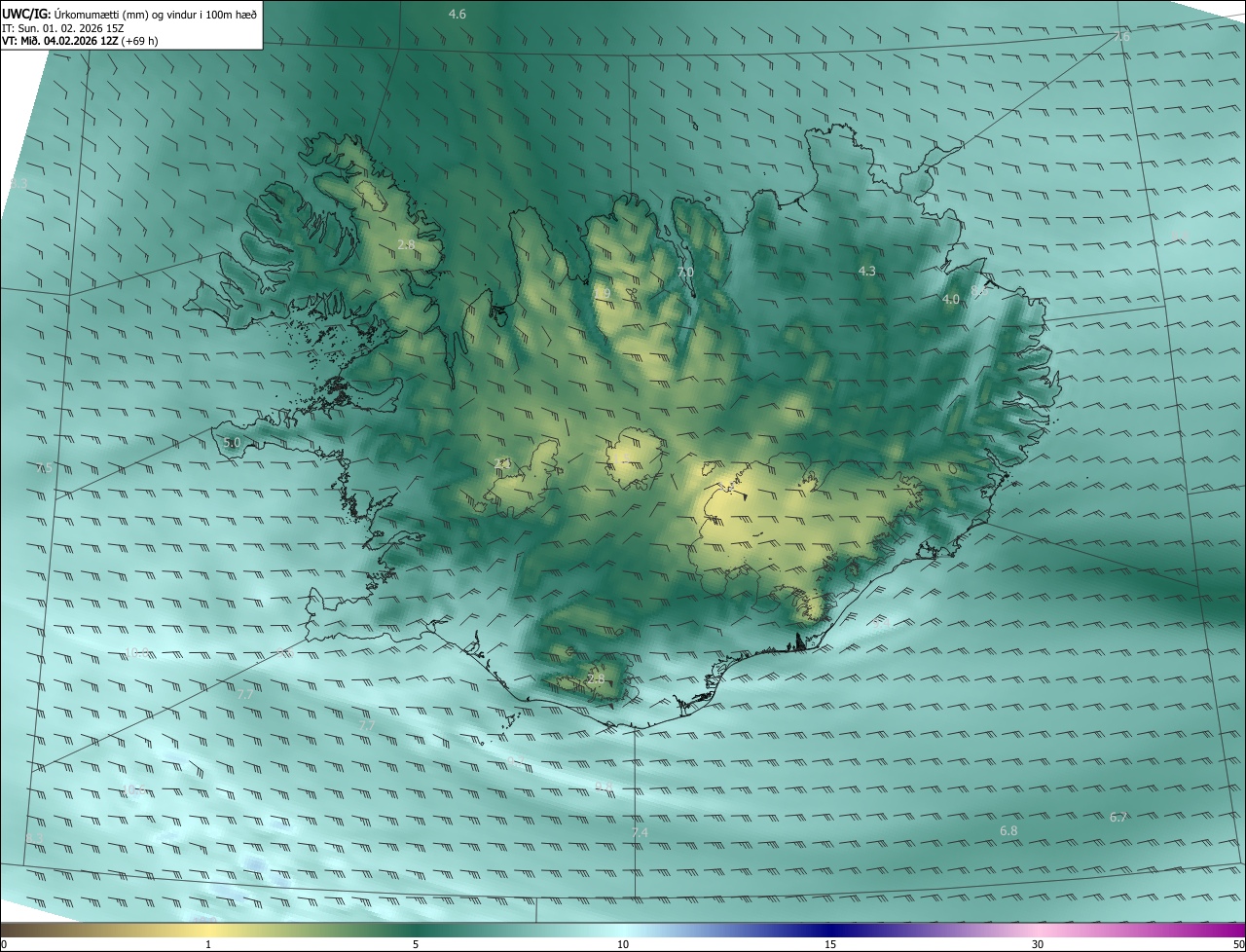
Task: Click colorbar tick label "0"
Action: click(x=4, y=945)
